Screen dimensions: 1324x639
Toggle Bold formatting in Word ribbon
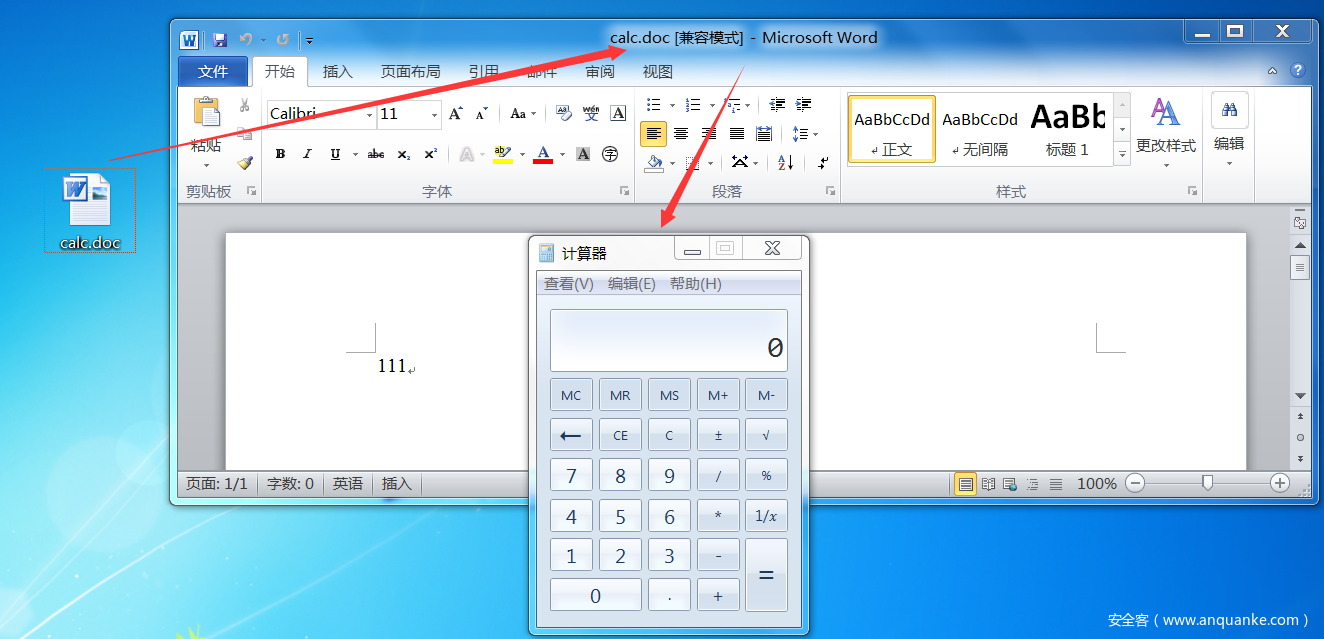pos(280,154)
